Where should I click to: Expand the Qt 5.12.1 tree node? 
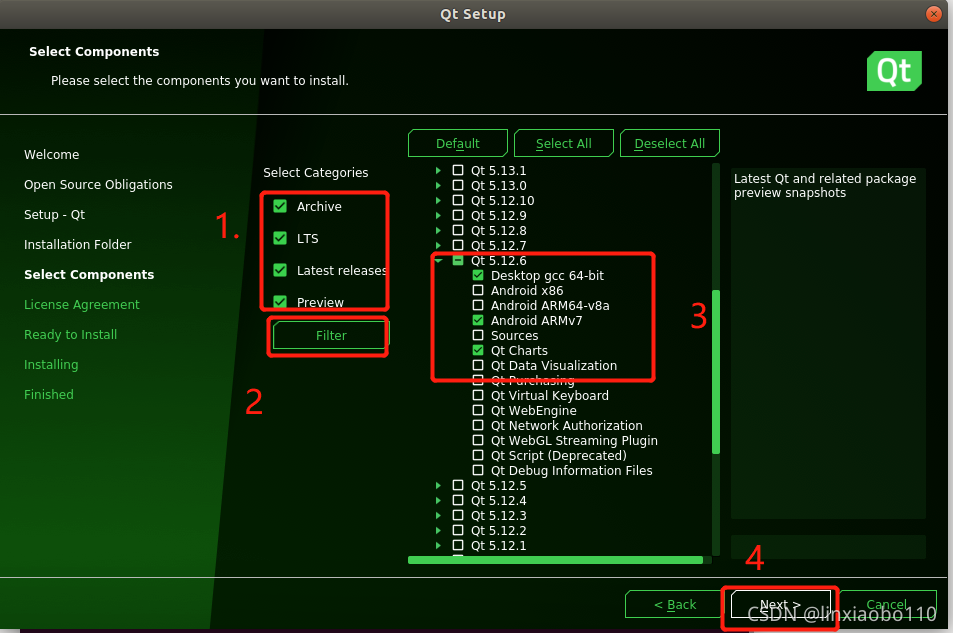[438, 545]
